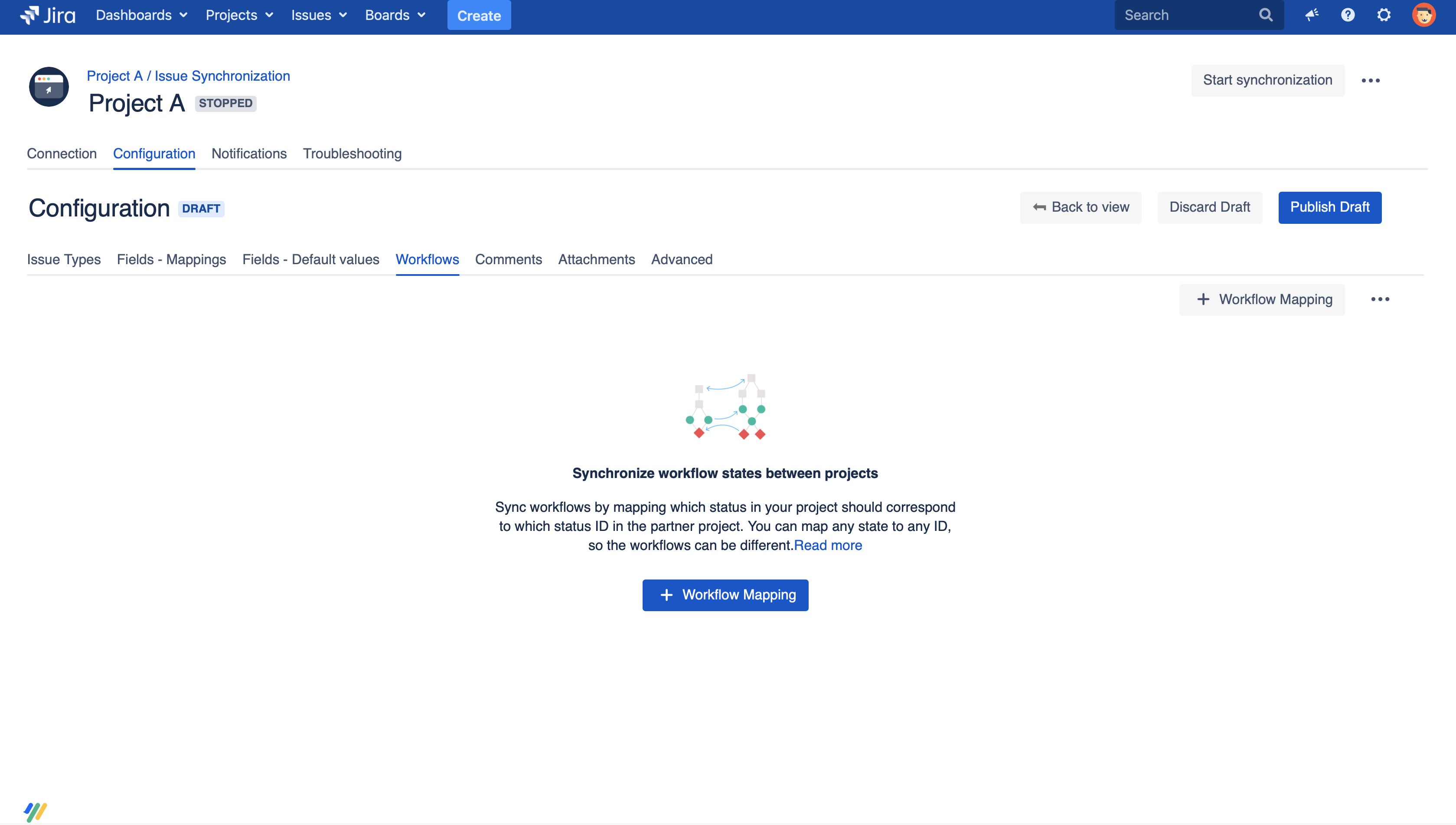Click Back to view
Screen dimensions: 1456x825
pos(1081,207)
